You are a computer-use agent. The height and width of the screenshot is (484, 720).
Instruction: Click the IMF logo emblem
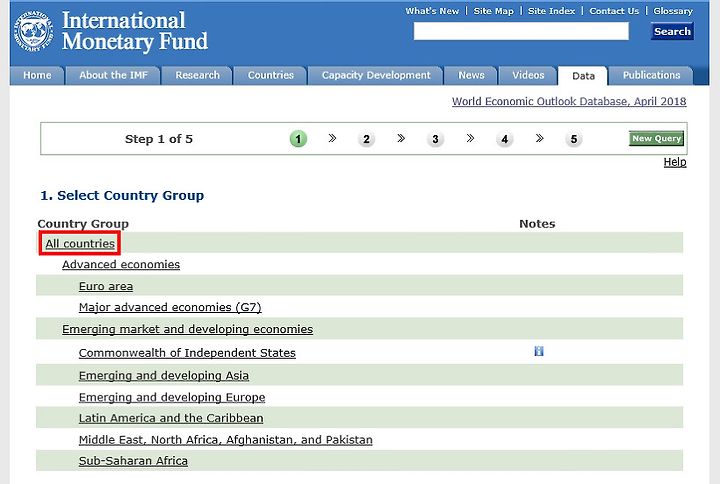pos(34,32)
